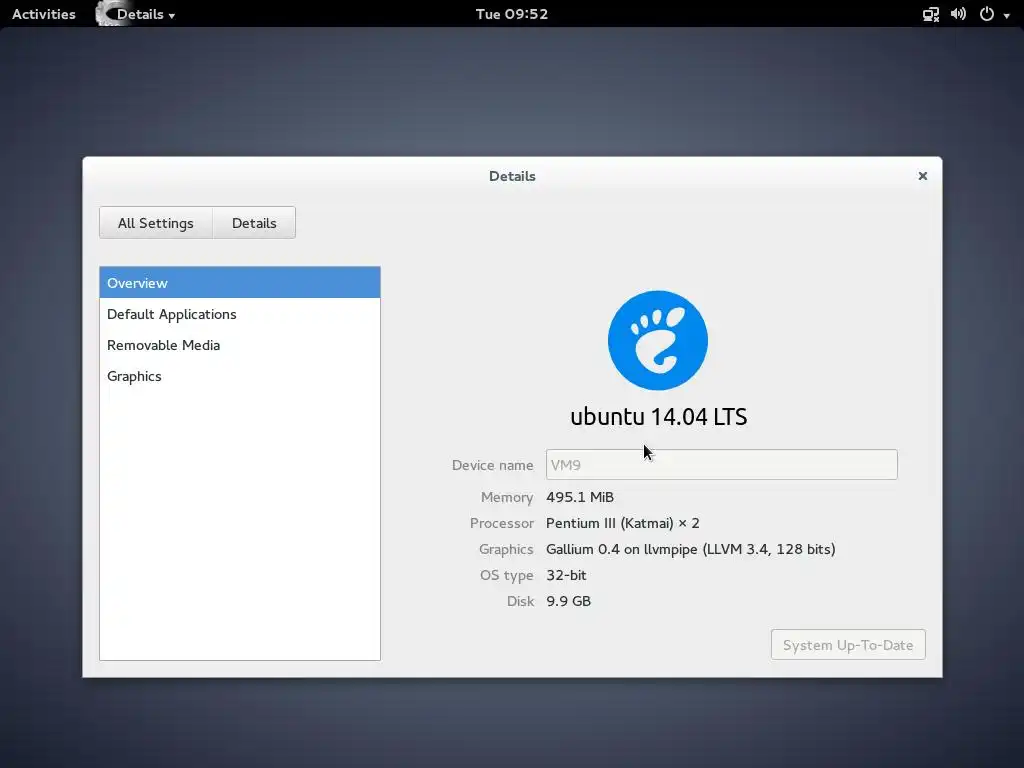This screenshot has height=768, width=1024.
Task: Open the power menu icon
Action: (987, 14)
